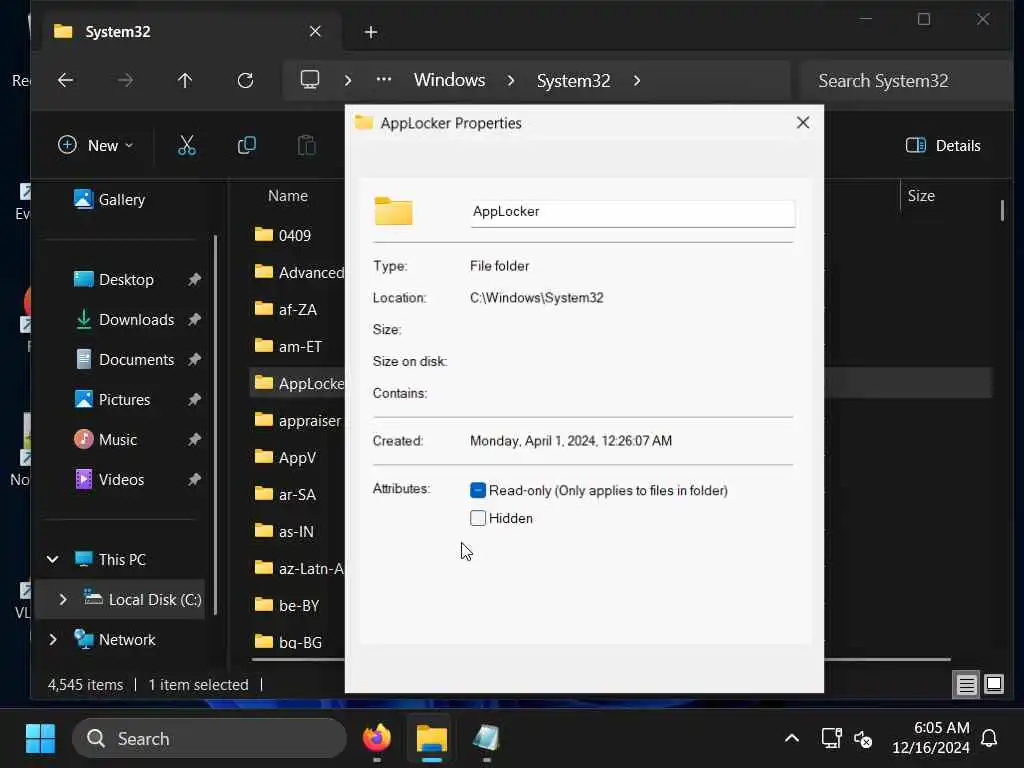Image resolution: width=1024 pixels, height=768 pixels.
Task: Select the be-BY folder
Action: point(287,605)
